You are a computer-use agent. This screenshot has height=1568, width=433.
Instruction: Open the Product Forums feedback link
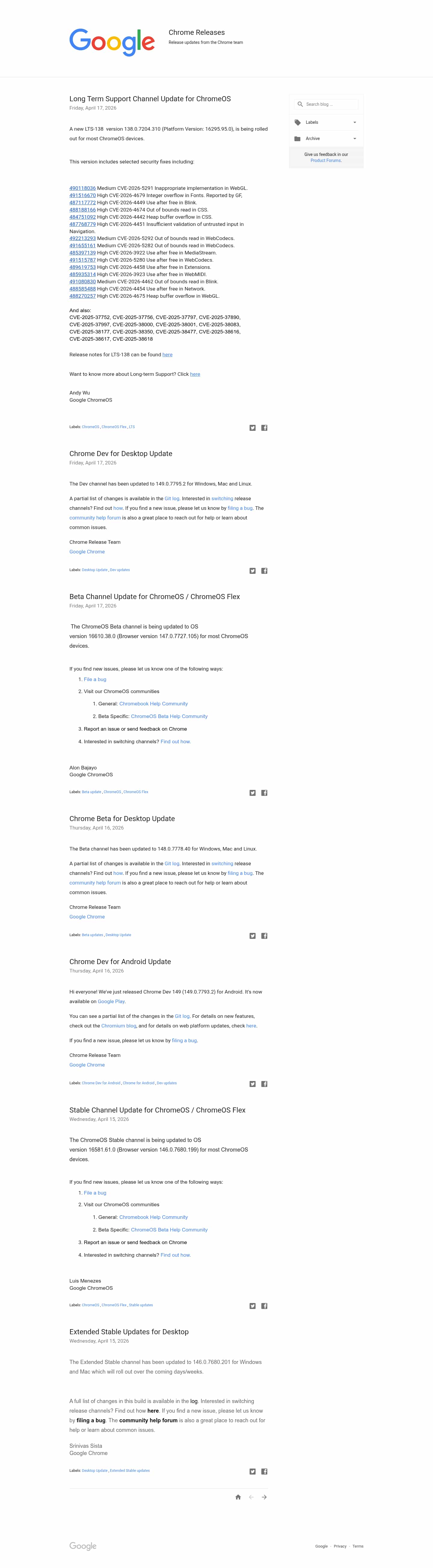point(326,161)
